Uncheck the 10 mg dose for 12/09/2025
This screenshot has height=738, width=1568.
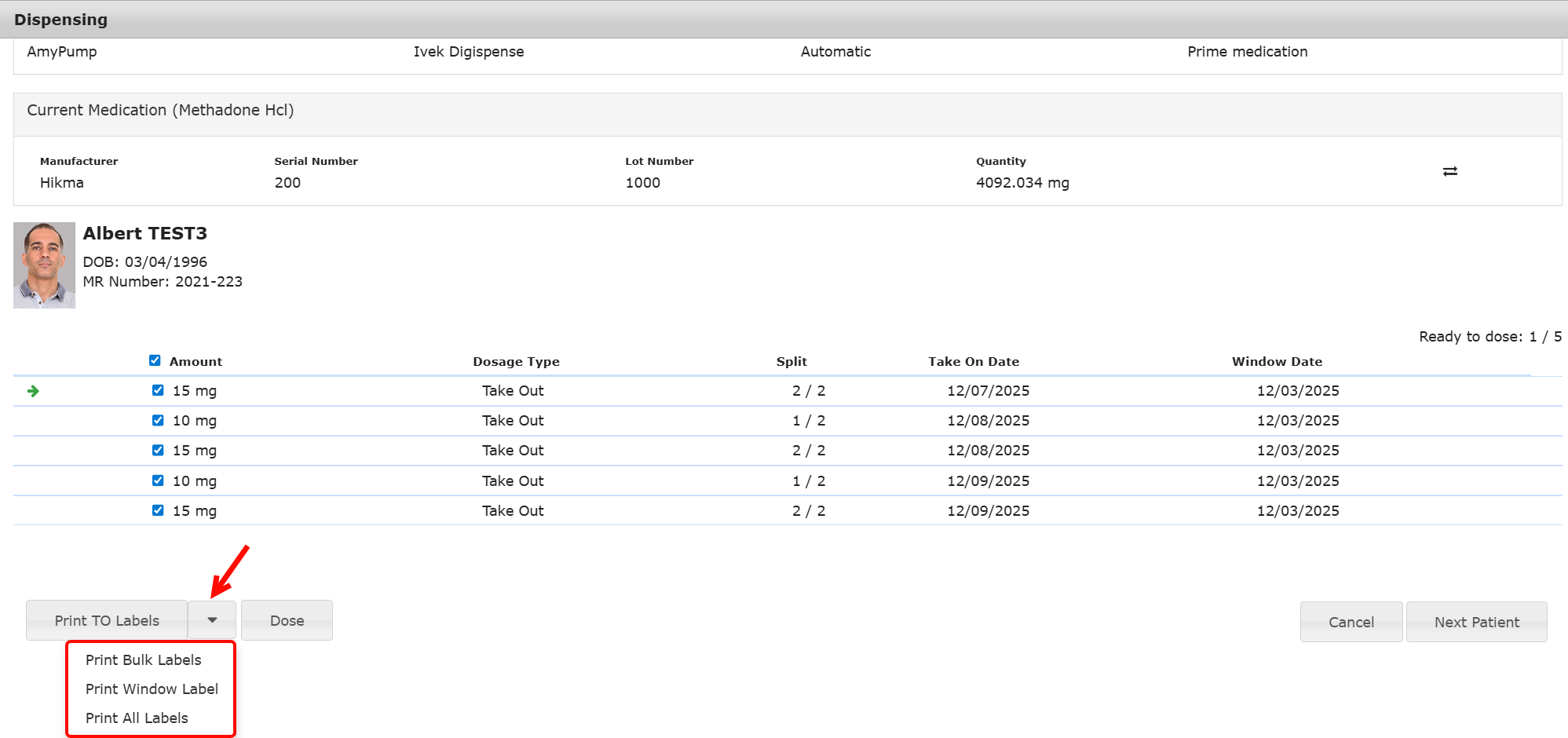coord(158,480)
